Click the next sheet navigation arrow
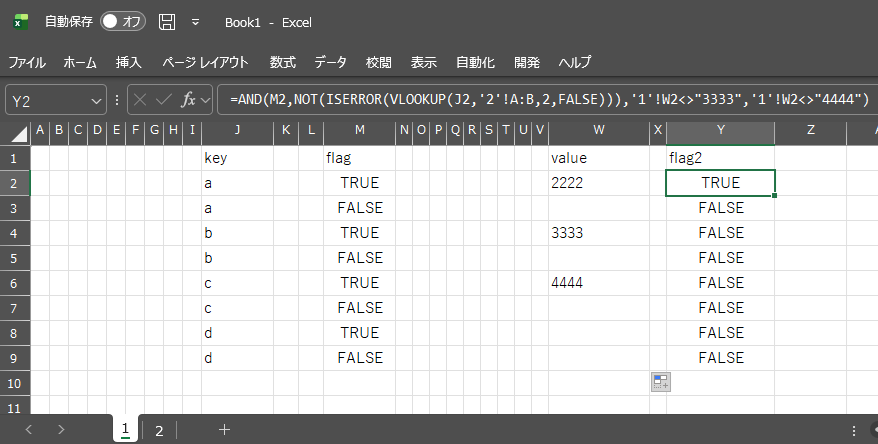 pyautogui.click(x=61, y=430)
